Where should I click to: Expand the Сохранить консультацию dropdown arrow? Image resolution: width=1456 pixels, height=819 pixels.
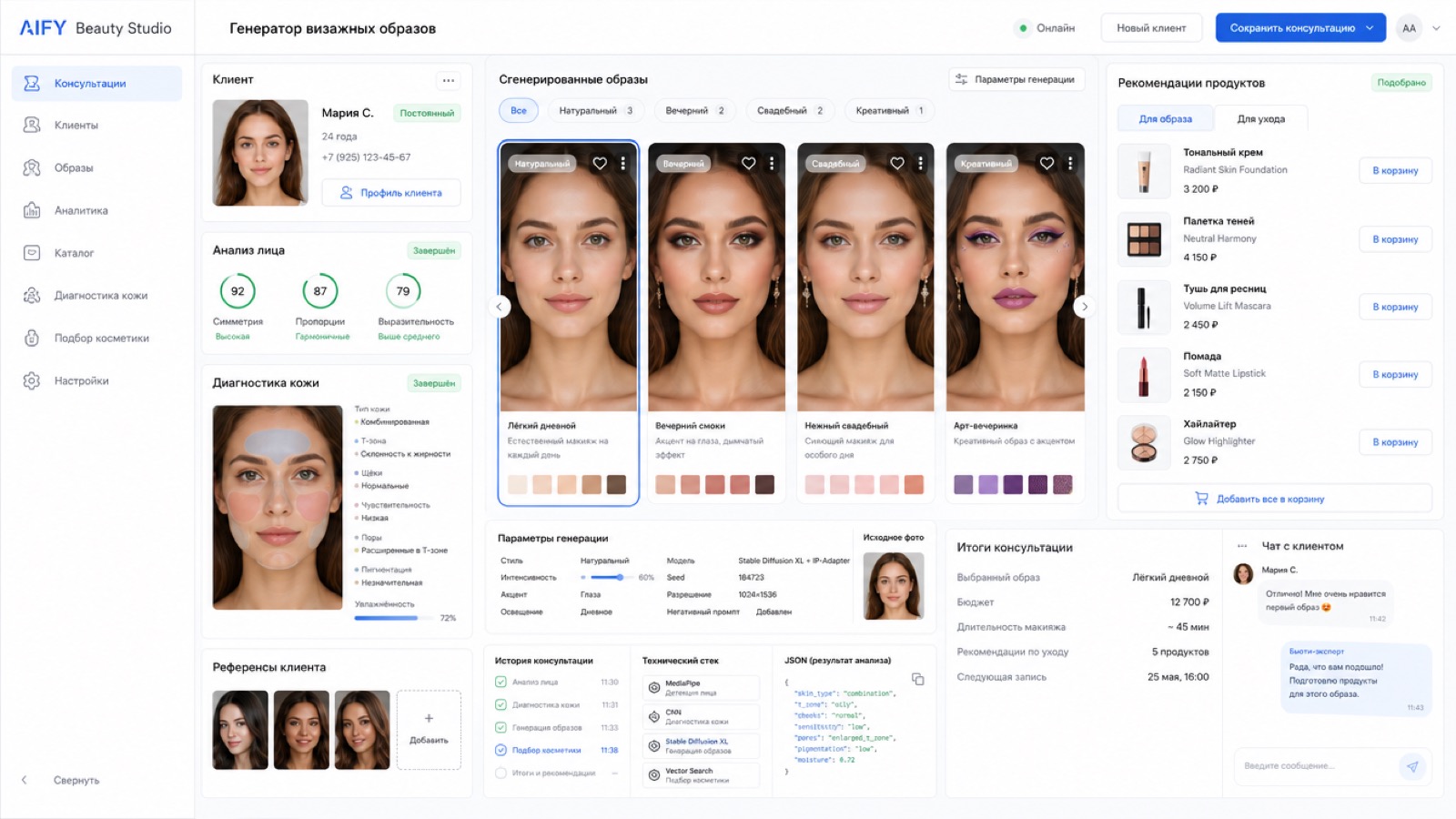tap(1370, 28)
